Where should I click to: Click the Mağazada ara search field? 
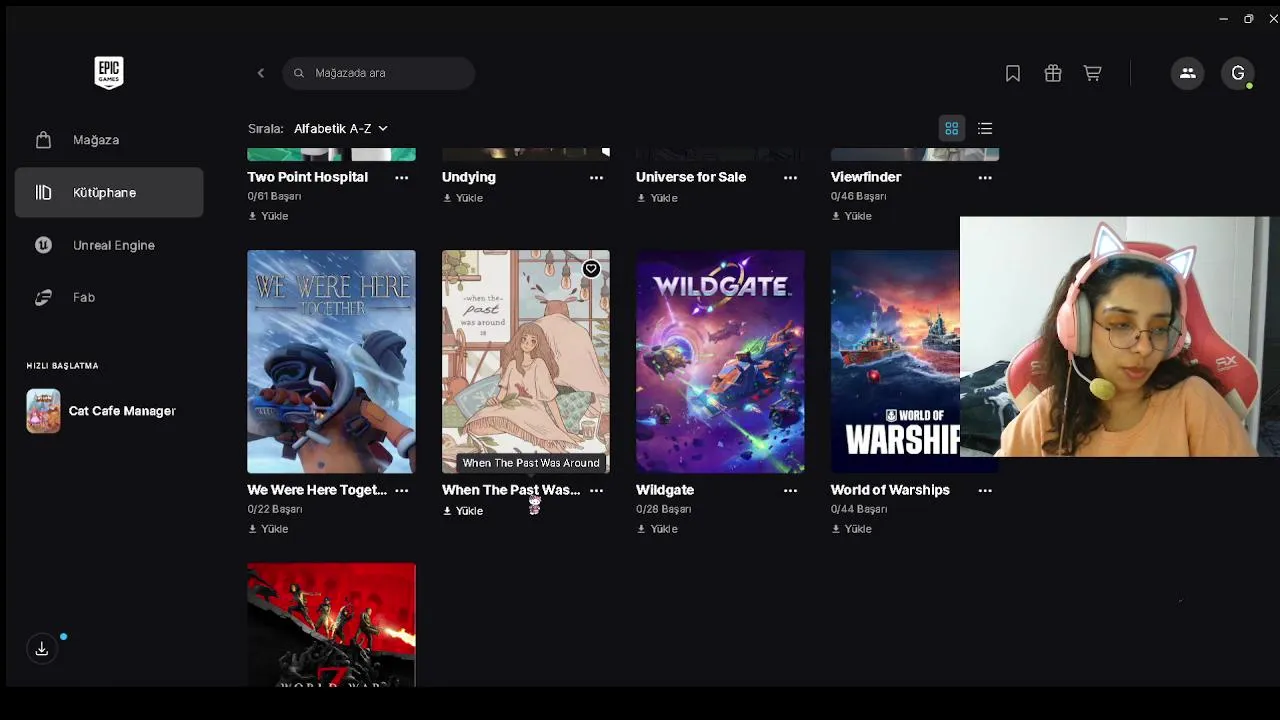(x=378, y=73)
